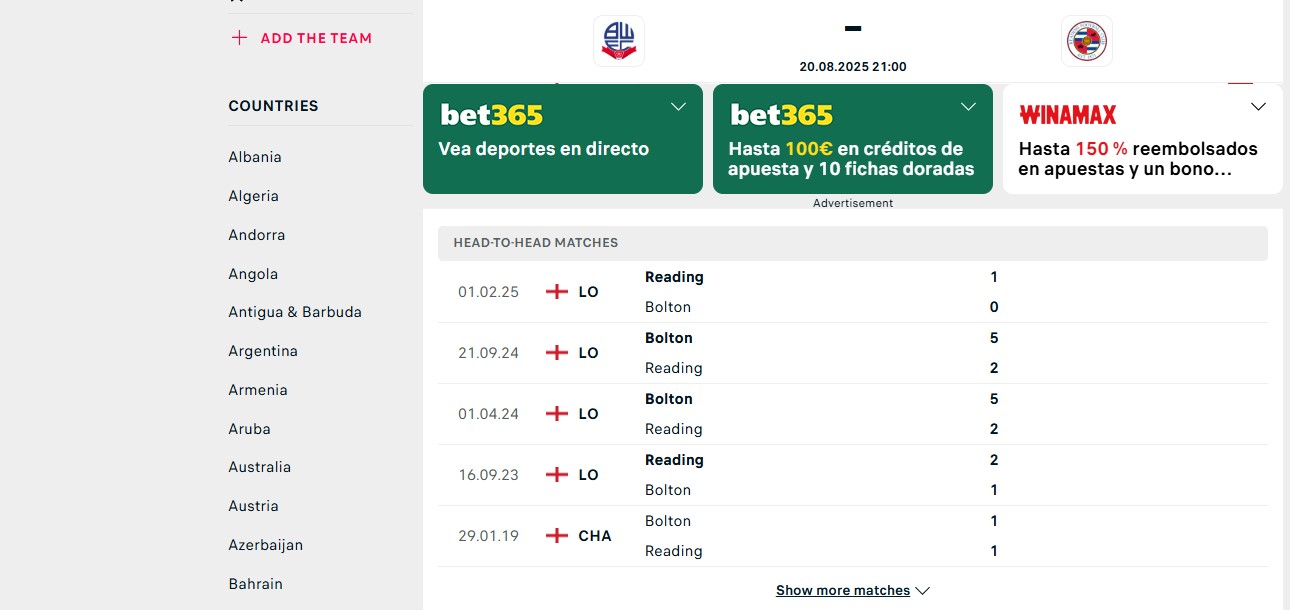Viewport: 1290px width, 610px height.
Task: Click the red plus icon beside ADD THE TEAM
Action: point(240,38)
